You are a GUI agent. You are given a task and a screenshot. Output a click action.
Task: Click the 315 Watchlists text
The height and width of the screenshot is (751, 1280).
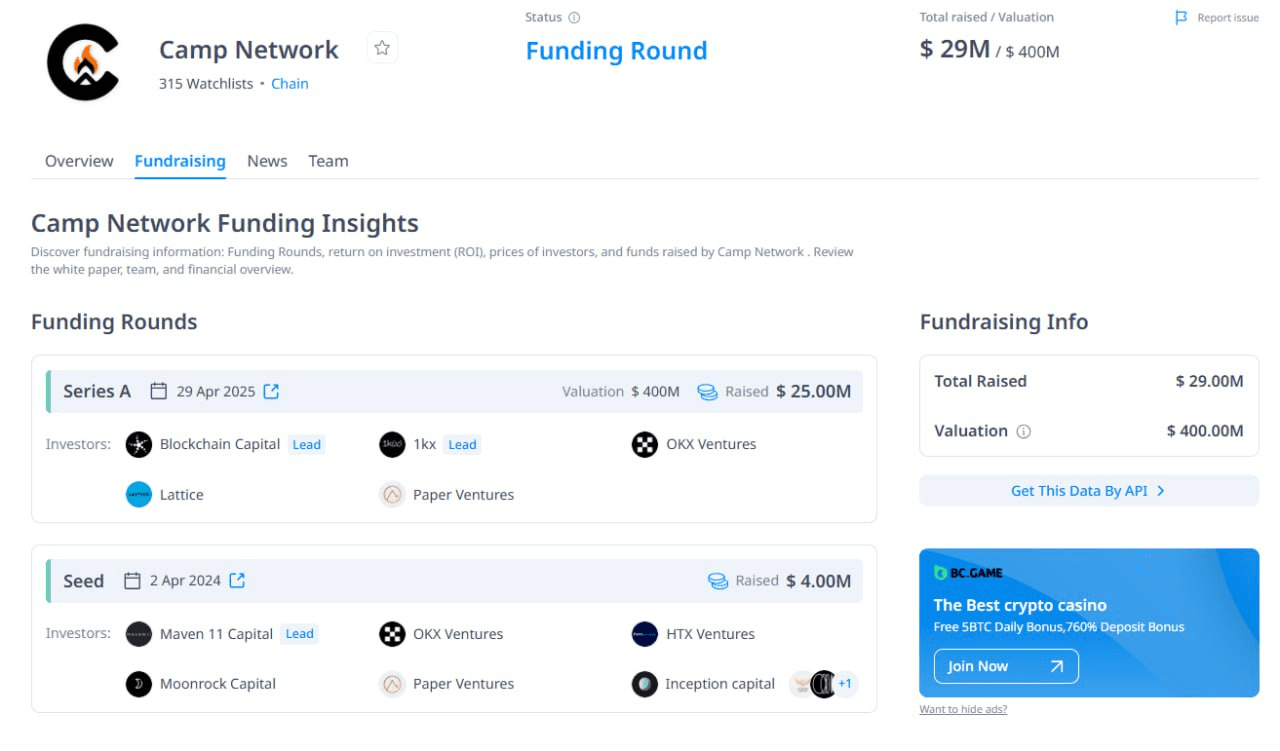tap(206, 83)
